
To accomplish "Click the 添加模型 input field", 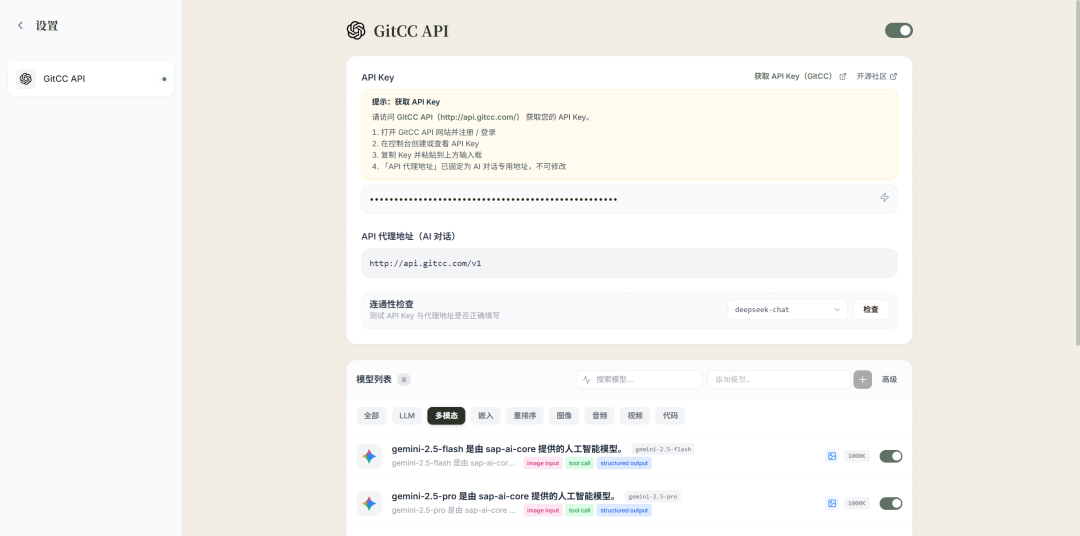I will tap(779, 380).
